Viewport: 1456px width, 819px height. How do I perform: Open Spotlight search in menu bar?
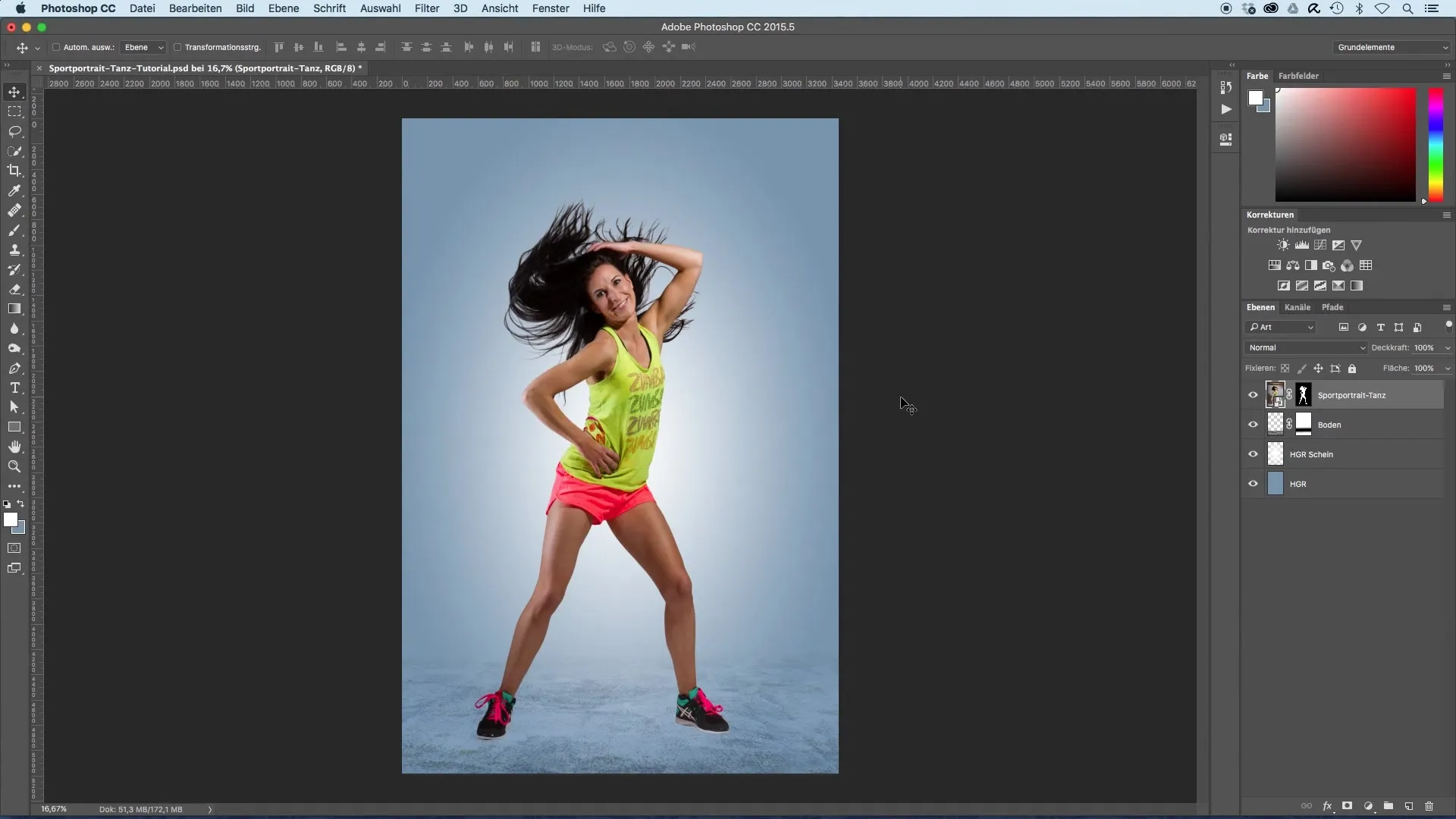pos(1407,8)
